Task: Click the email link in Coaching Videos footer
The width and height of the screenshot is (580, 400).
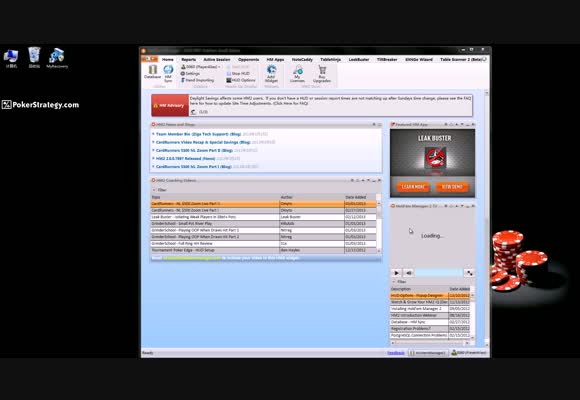Action: pos(192,258)
